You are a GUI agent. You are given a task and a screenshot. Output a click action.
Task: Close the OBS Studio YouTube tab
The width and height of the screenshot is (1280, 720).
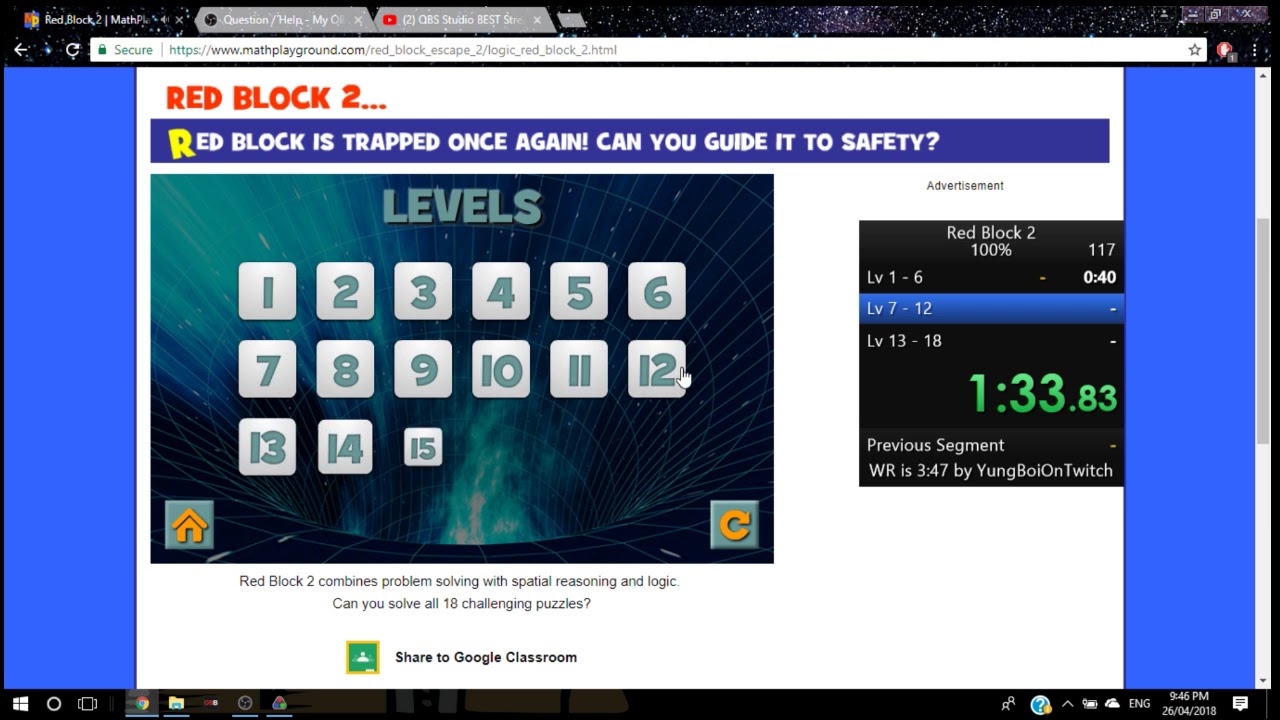pos(539,20)
